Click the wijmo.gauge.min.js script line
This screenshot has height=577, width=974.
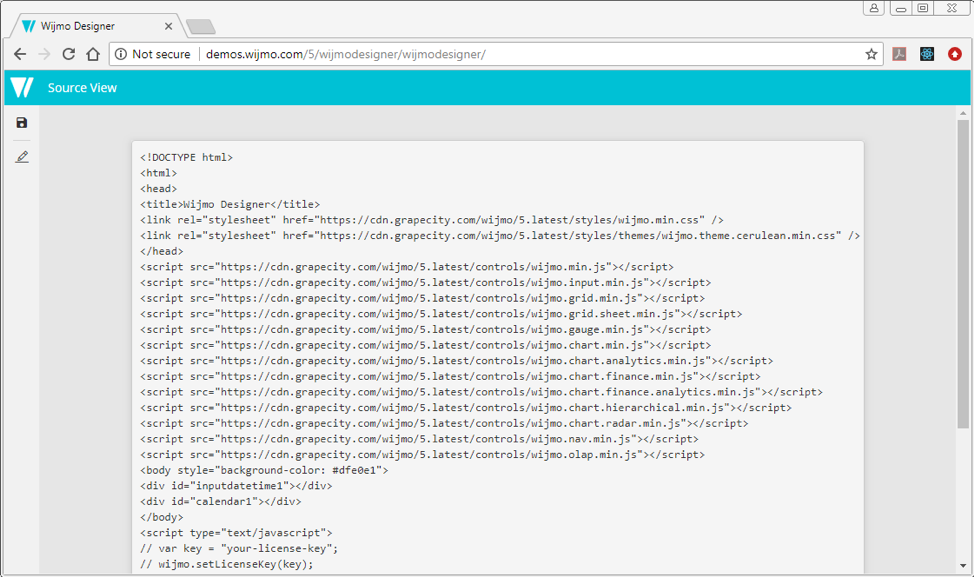[x=426, y=329]
